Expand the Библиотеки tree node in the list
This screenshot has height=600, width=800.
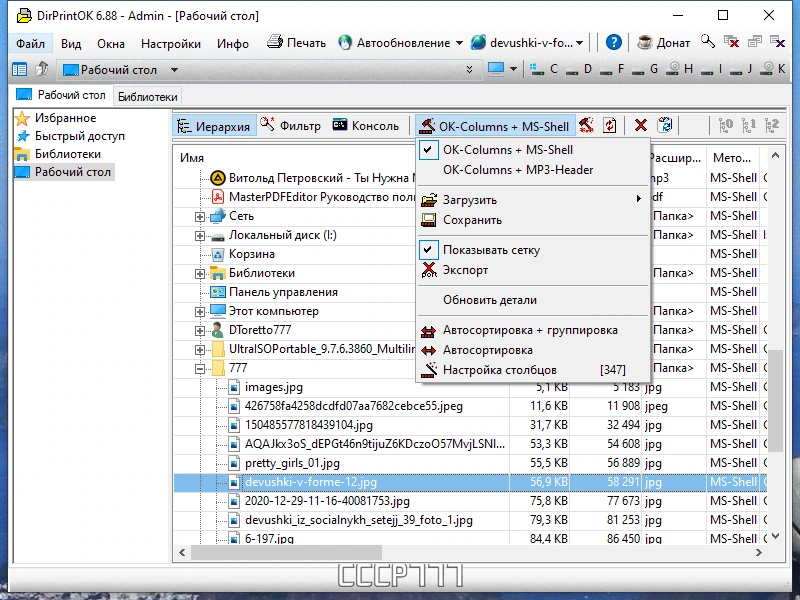200,274
